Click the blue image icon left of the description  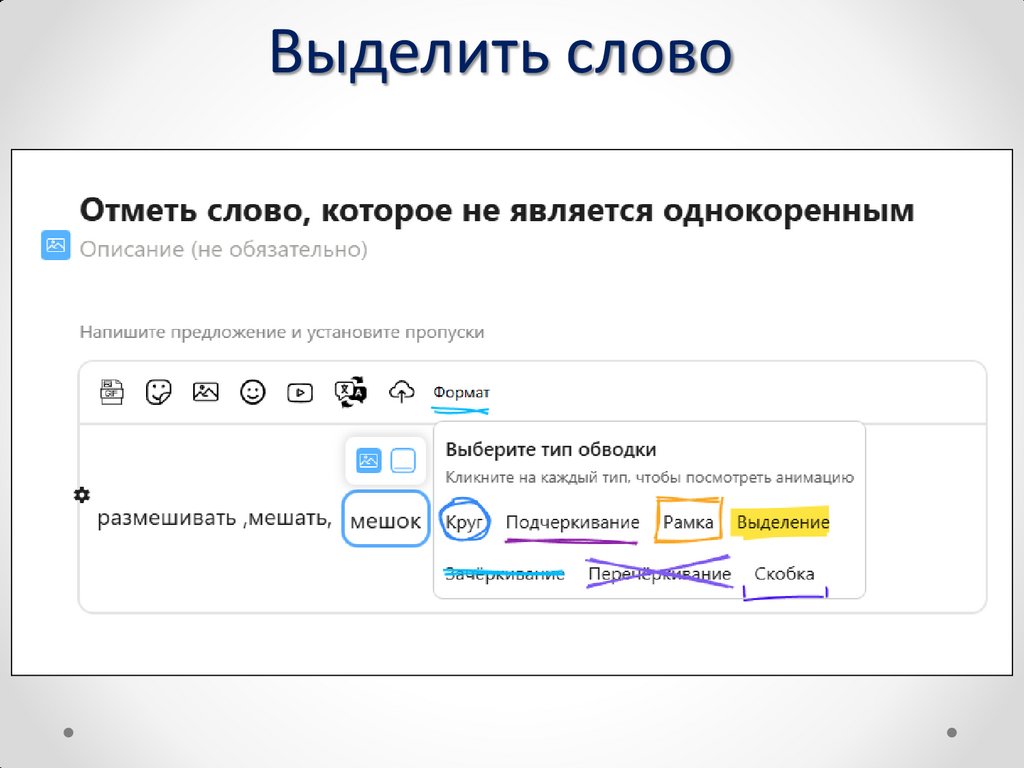coord(56,245)
